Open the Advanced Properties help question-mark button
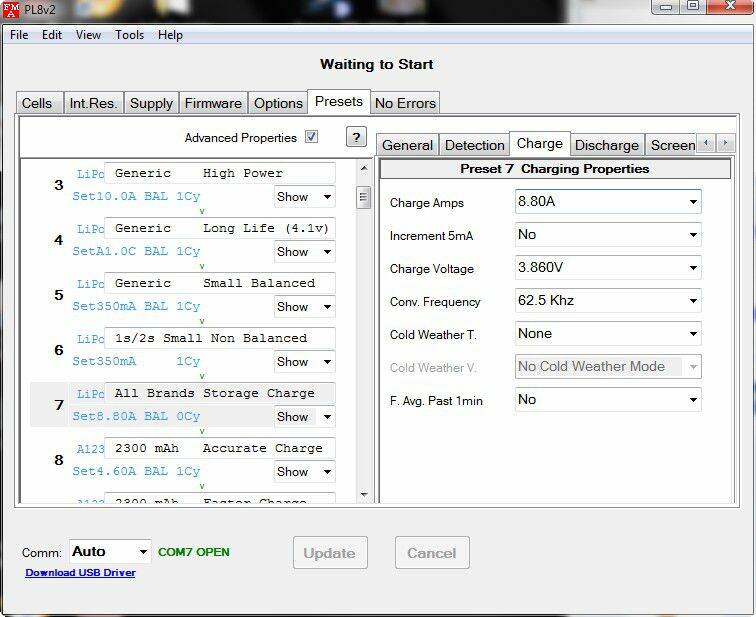This screenshot has width=756, height=617. pyautogui.click(x=356, y=137)
